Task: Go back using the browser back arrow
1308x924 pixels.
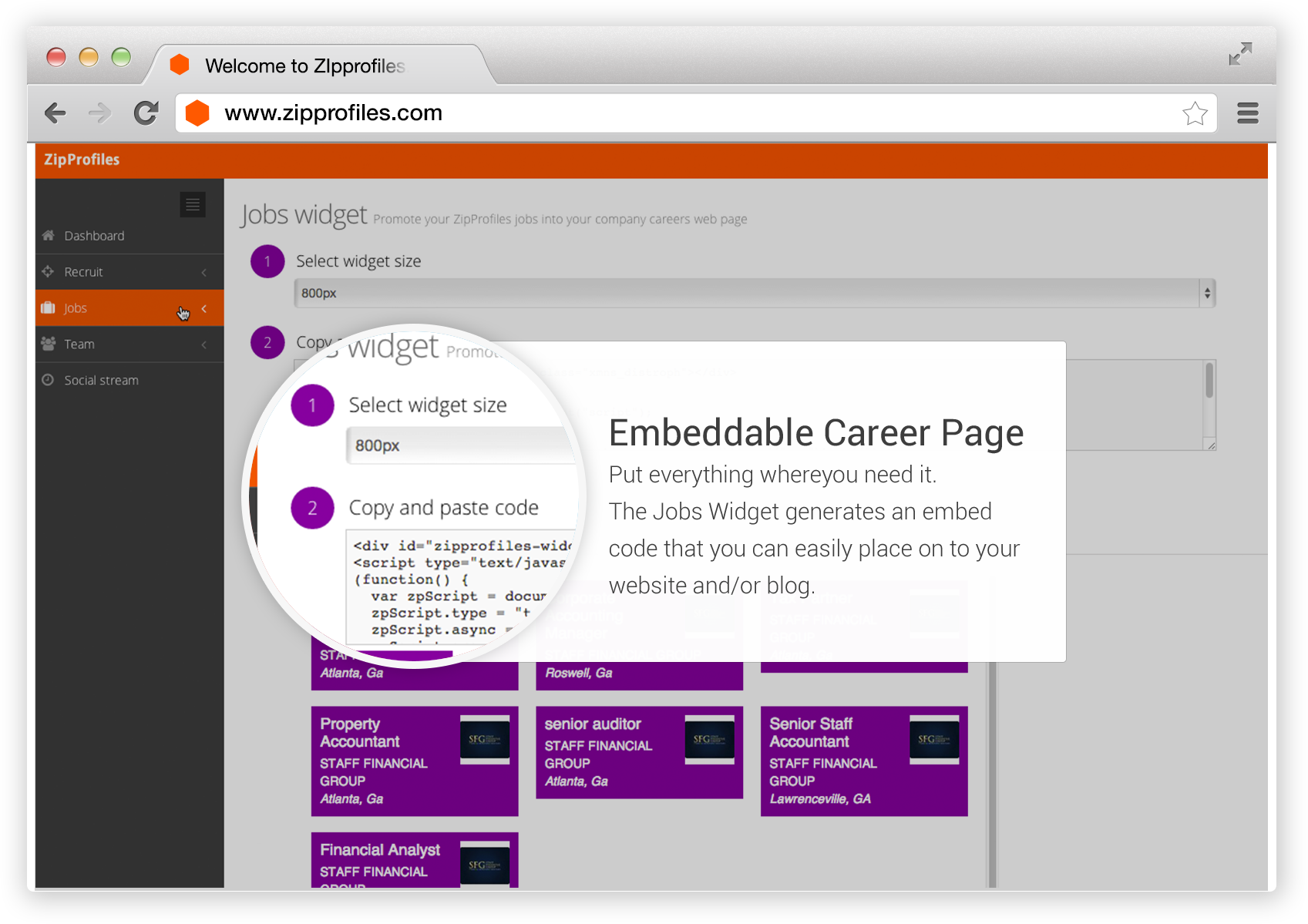Action: click(x=55, y=113)
